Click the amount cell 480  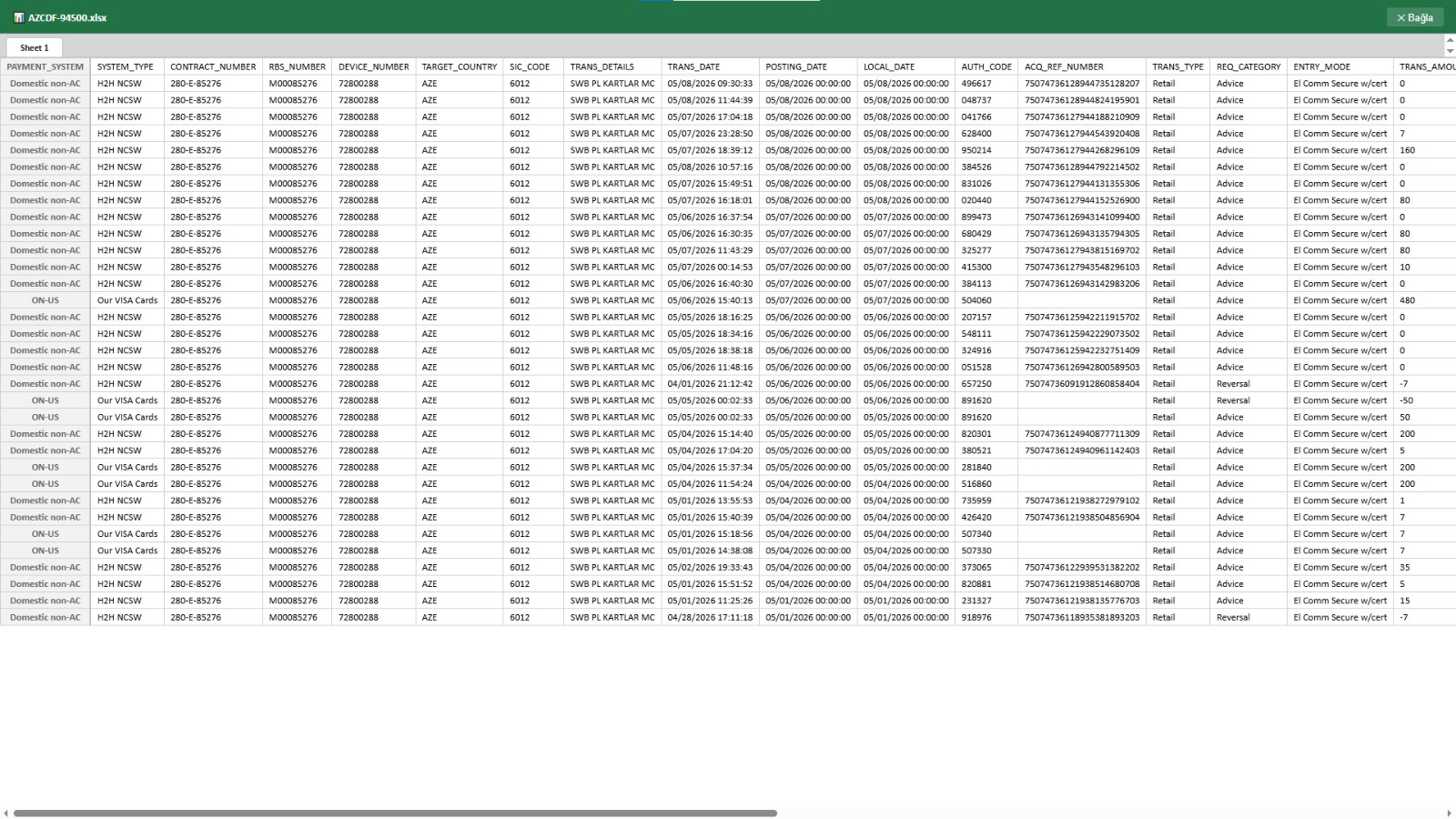point(1424,300)
